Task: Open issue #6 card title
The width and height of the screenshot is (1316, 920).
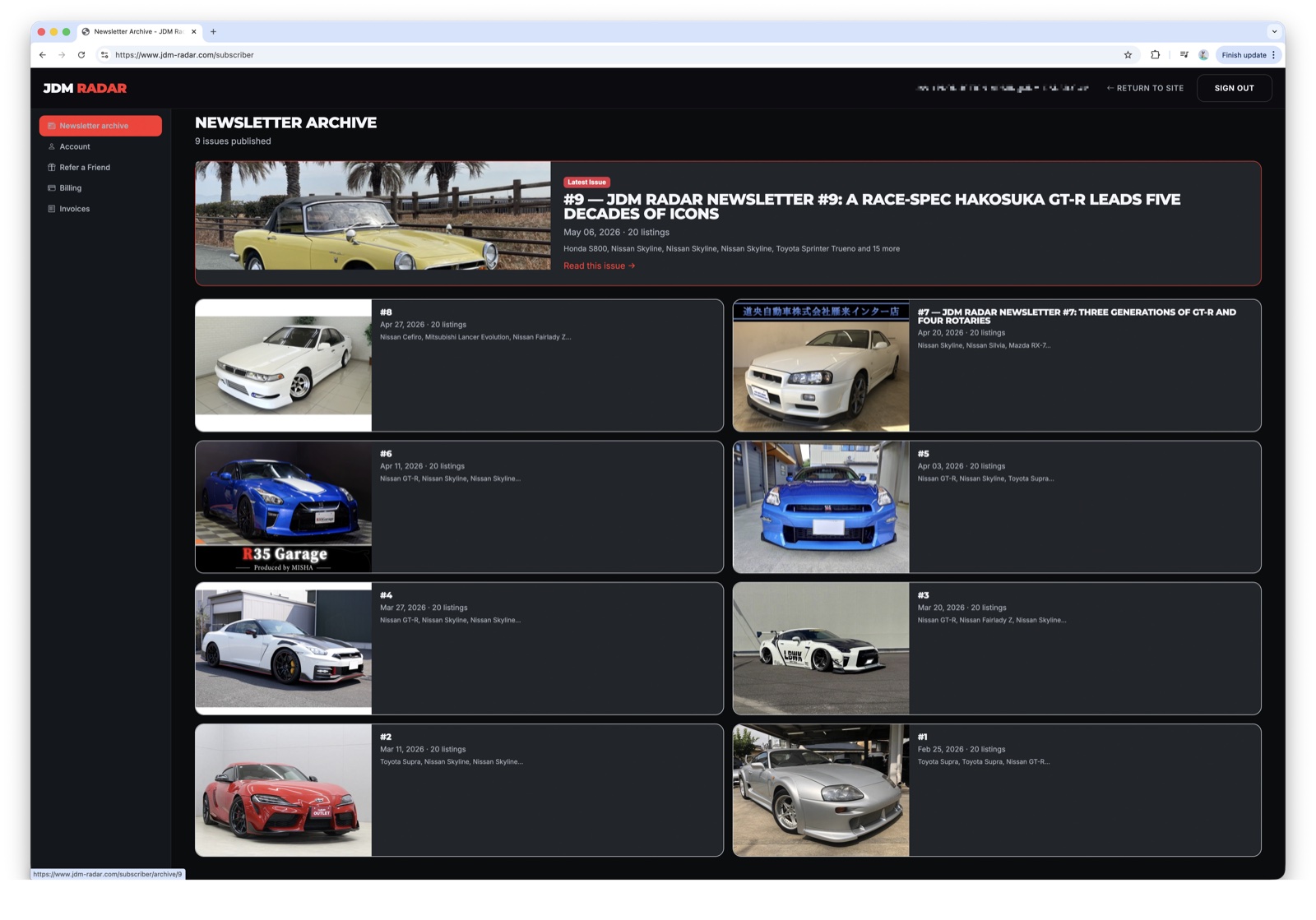Action: pos(386,454)
